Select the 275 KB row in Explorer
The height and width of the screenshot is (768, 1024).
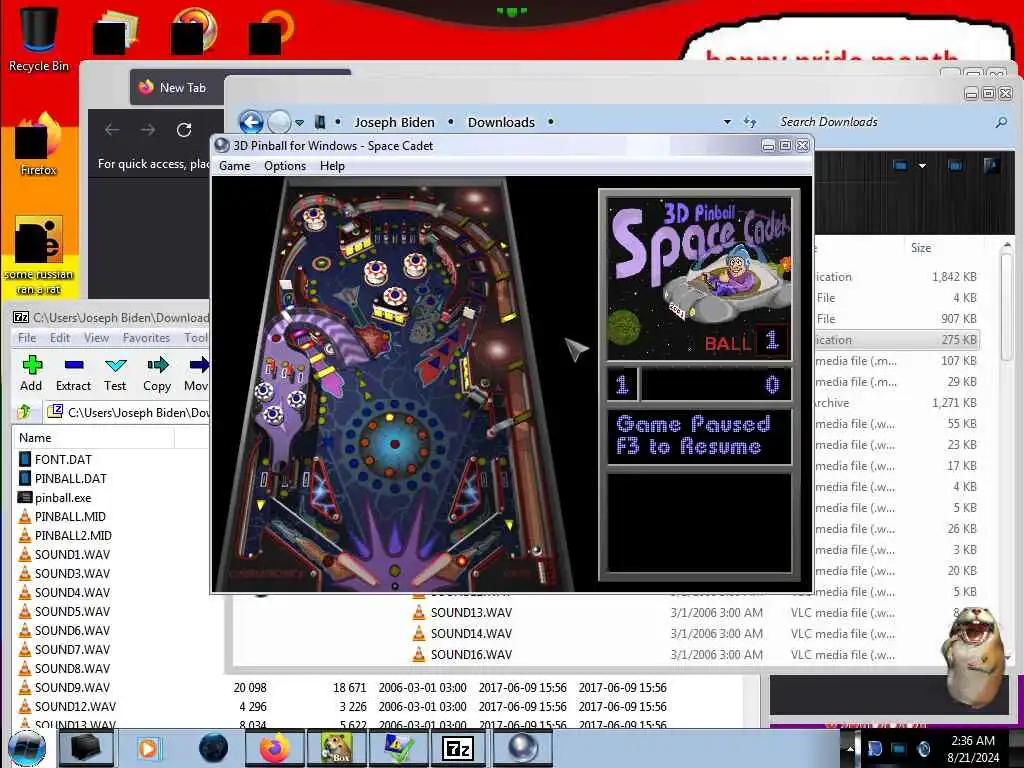point(896,340)
